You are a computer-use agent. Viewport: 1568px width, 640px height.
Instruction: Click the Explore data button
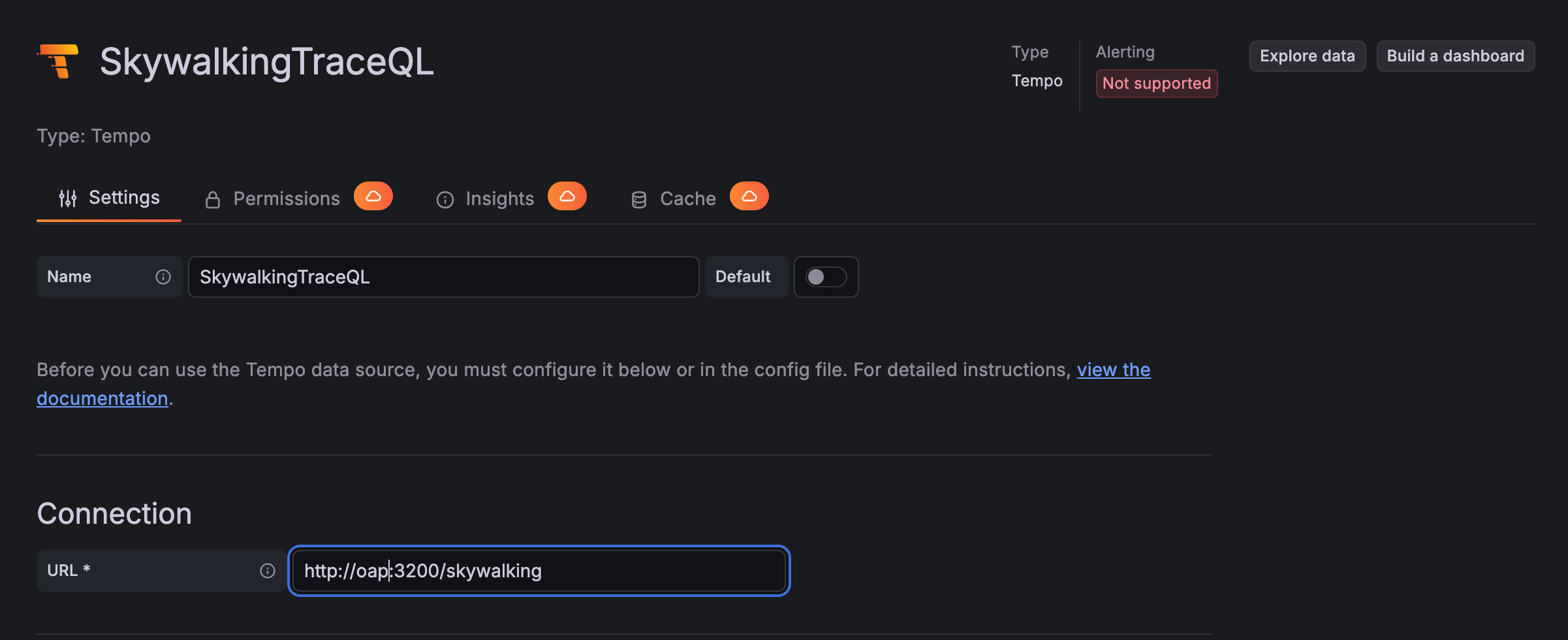coord(1307,56)
